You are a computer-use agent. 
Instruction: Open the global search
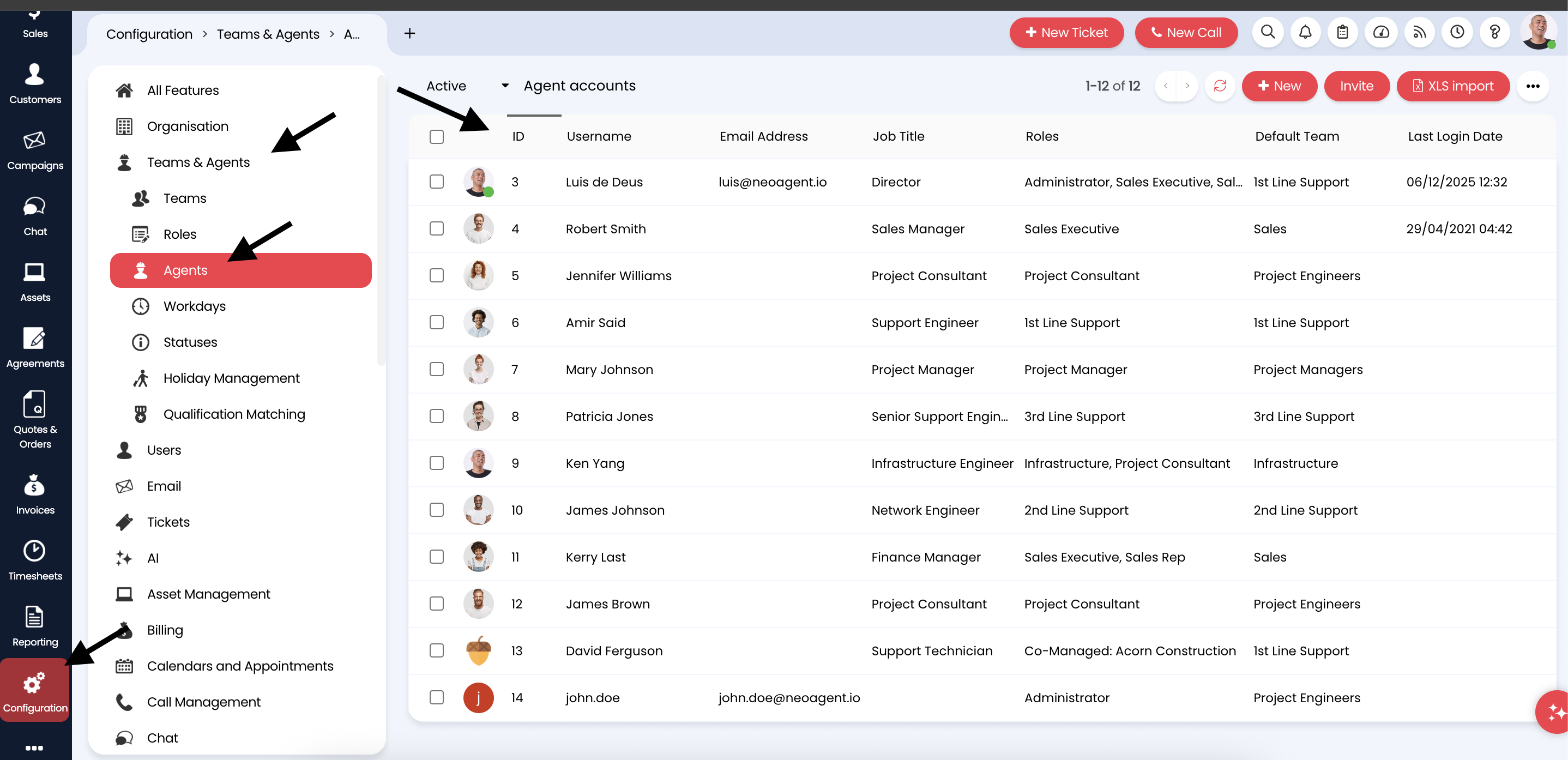(1268, 32)
